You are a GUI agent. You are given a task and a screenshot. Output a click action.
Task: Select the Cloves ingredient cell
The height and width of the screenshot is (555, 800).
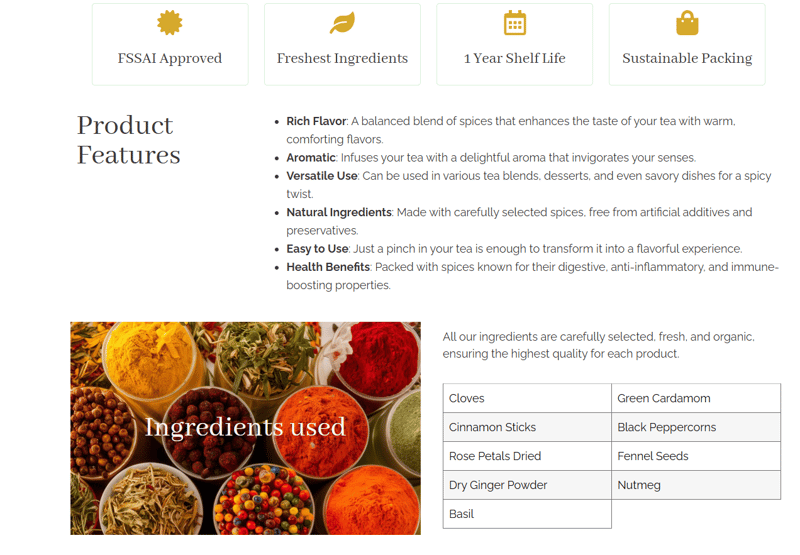(527, 398)
